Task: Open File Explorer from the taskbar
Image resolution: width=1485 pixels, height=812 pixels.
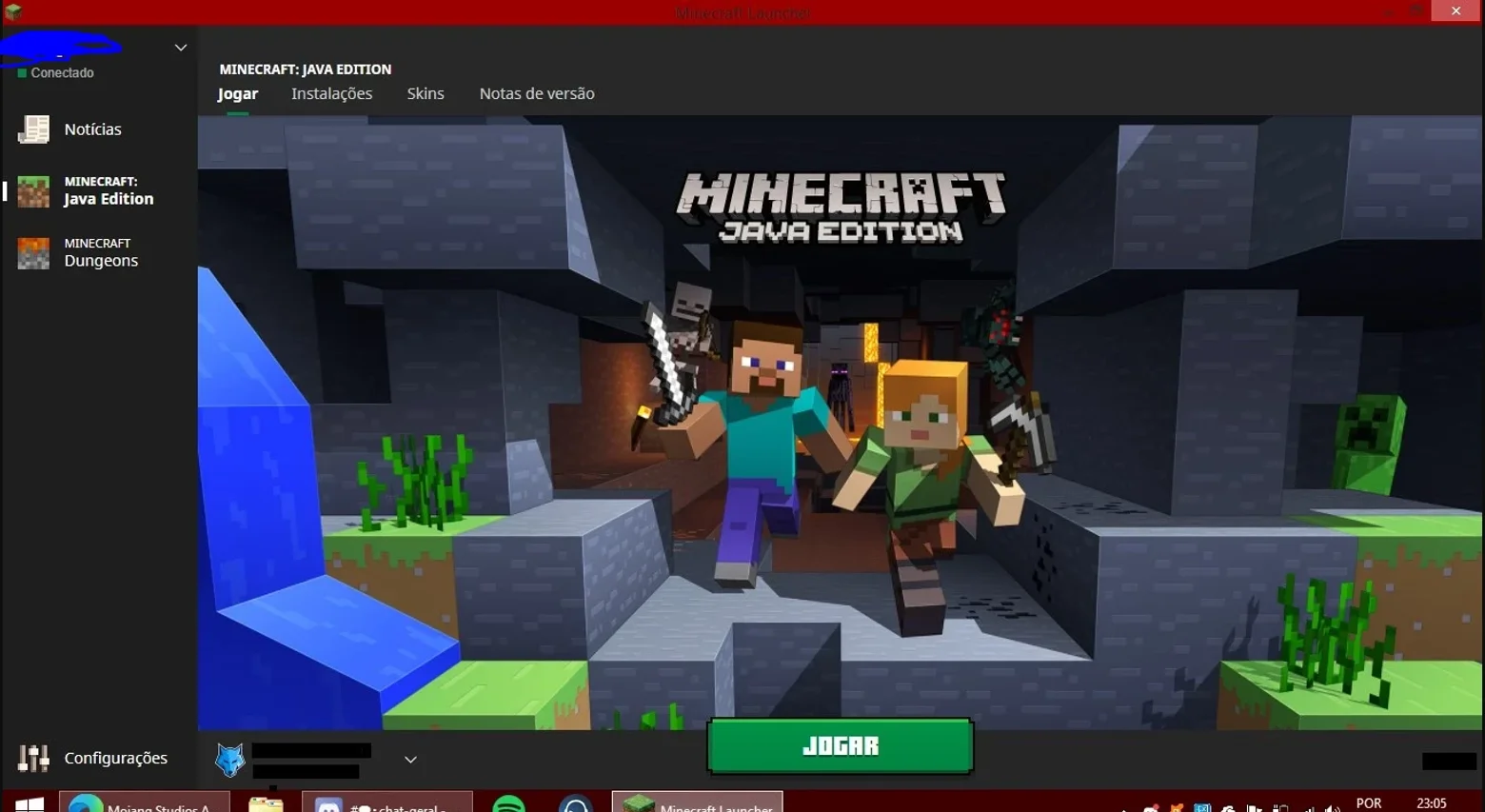Action: pos(266,805)
